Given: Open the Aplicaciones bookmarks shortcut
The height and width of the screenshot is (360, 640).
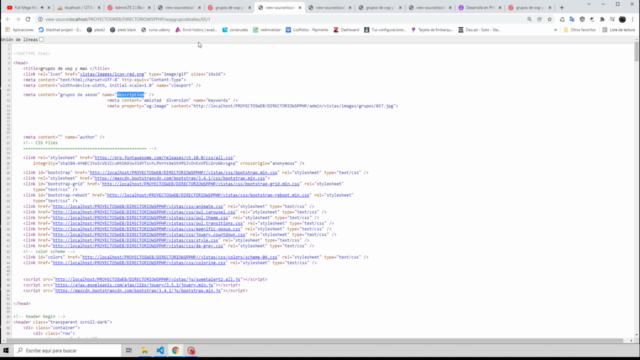Looking at the screenshot, I should coord(19,30).
